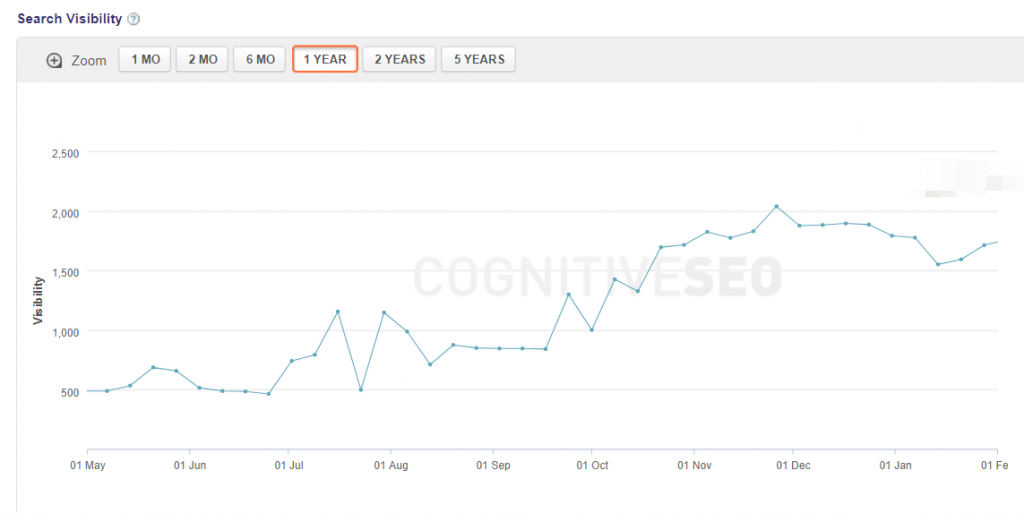The width and height of the screenshot is (1024, 513).
Task: Select the 2 MO zoom range
Action: (202, 59)
